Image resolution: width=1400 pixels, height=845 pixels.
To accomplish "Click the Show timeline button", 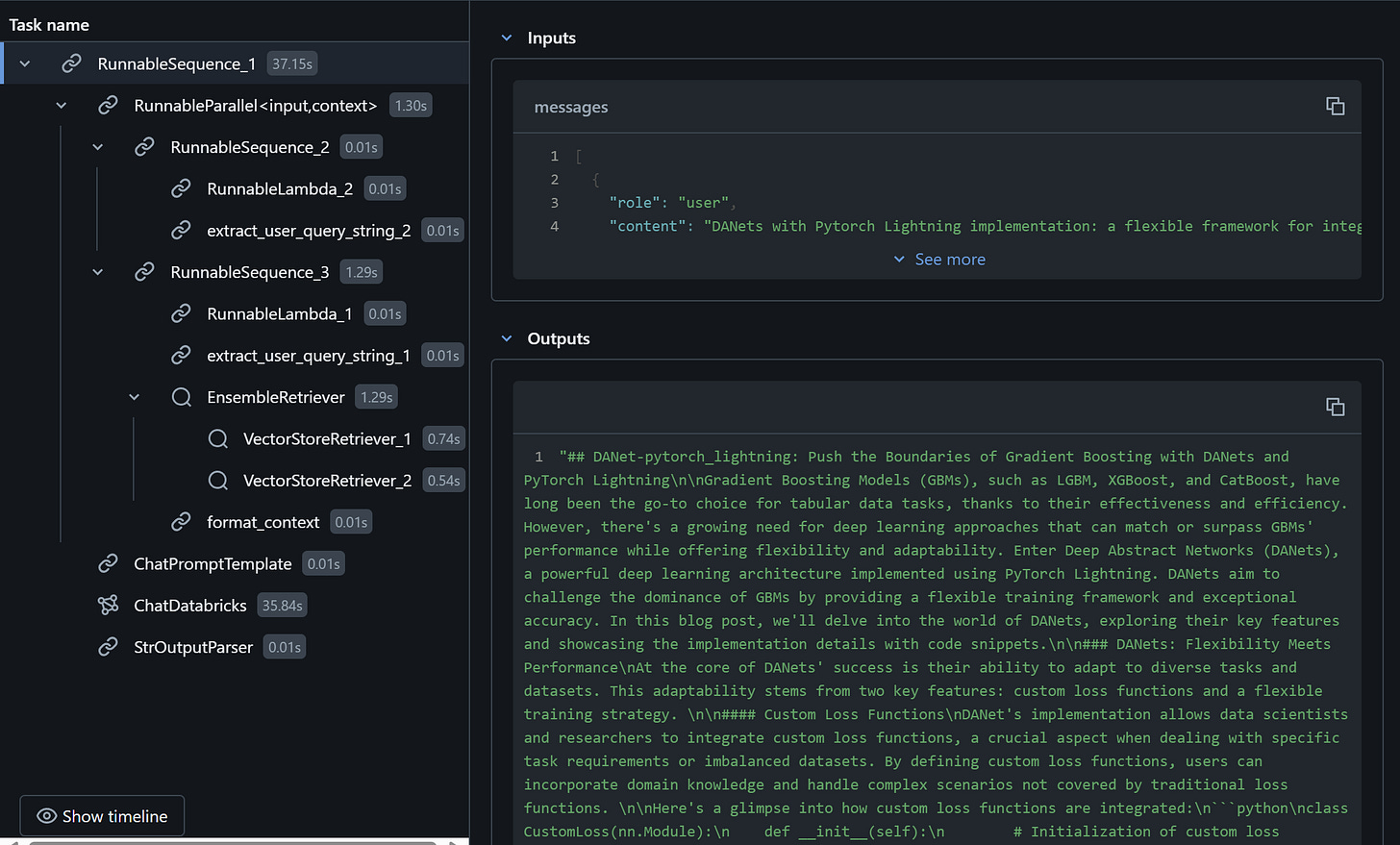I will pyautogui.click(x=102, y=816).
